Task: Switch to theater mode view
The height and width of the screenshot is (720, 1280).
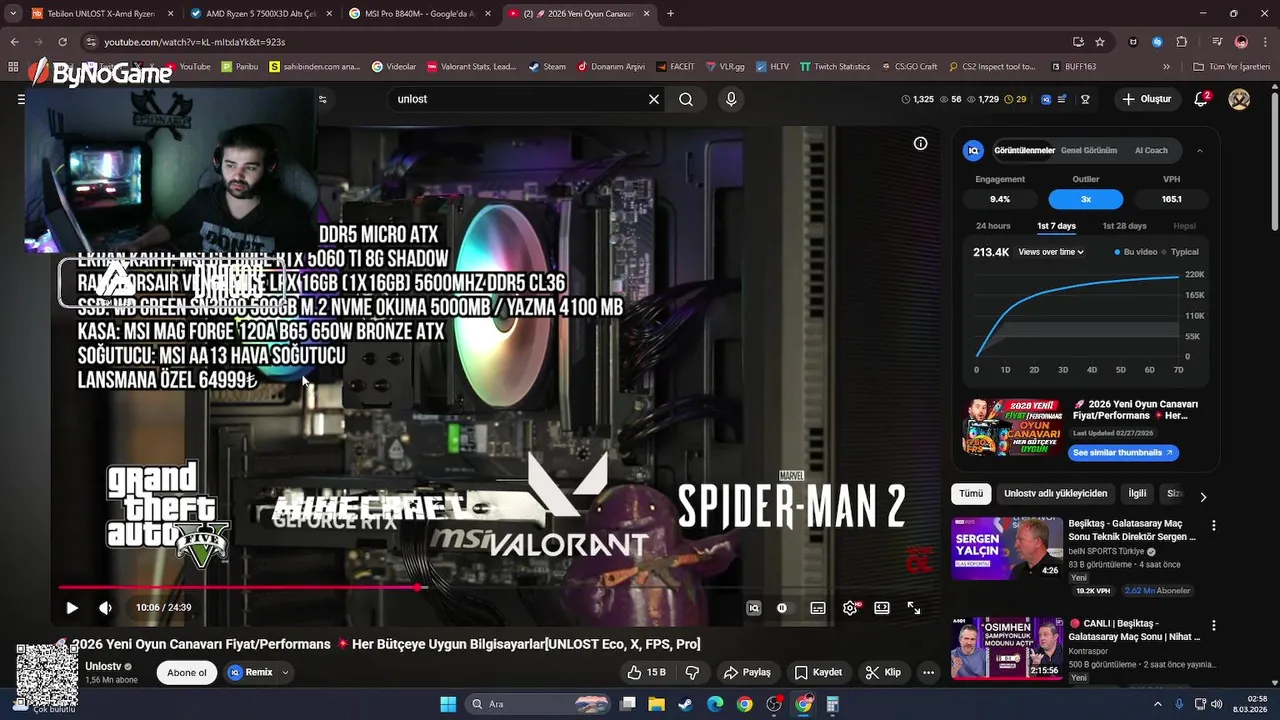Action: 882,608
